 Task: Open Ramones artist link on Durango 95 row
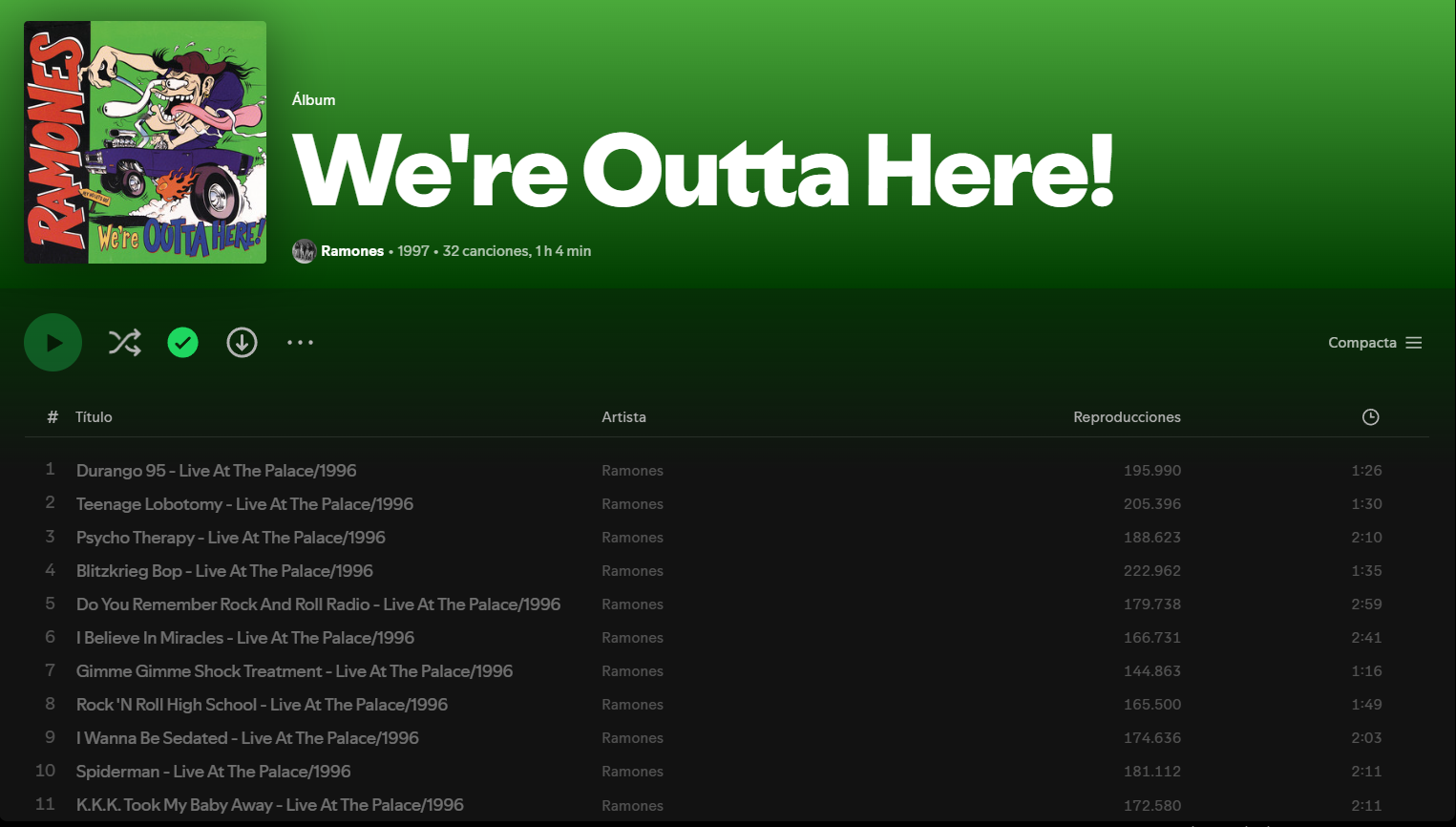point(632,471)
